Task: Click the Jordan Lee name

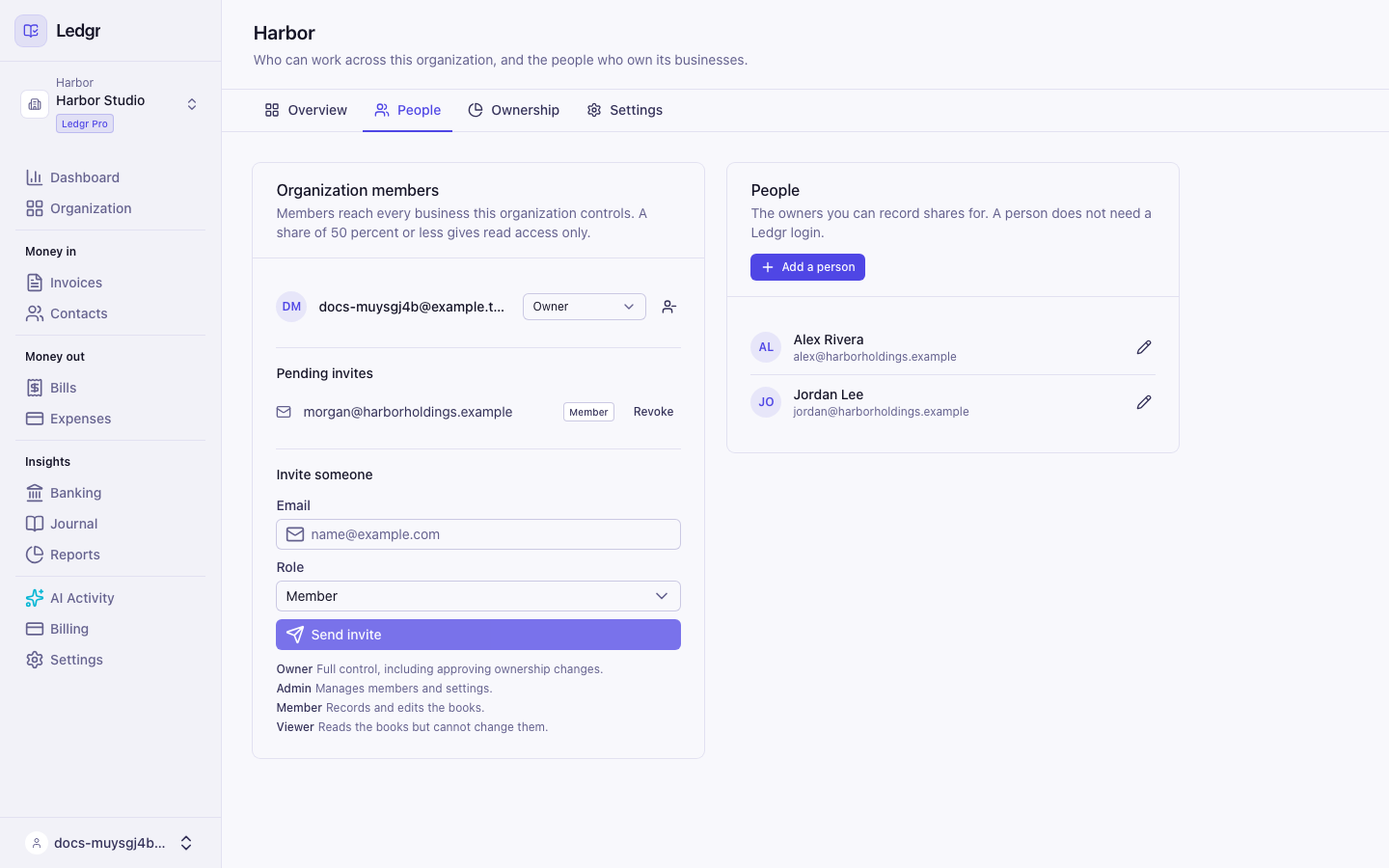Action: coord(829,394)
